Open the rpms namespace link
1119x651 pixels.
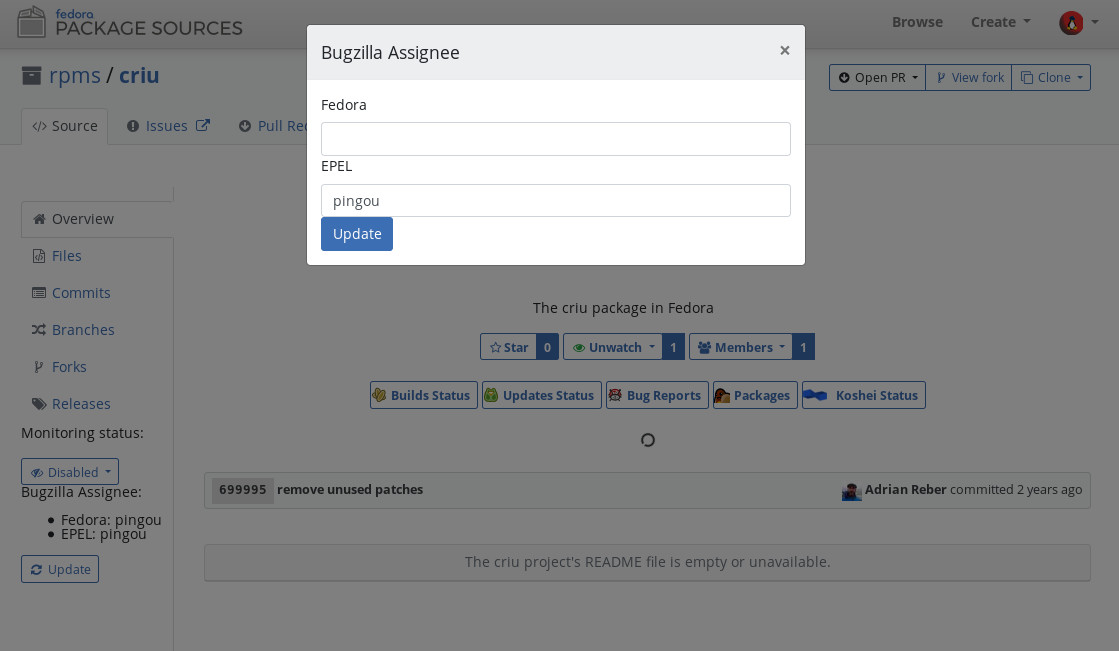[75, 75]
